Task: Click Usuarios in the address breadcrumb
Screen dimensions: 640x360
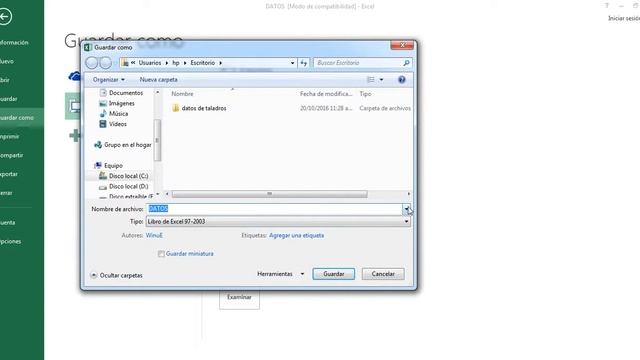Action: coord(150,63)
